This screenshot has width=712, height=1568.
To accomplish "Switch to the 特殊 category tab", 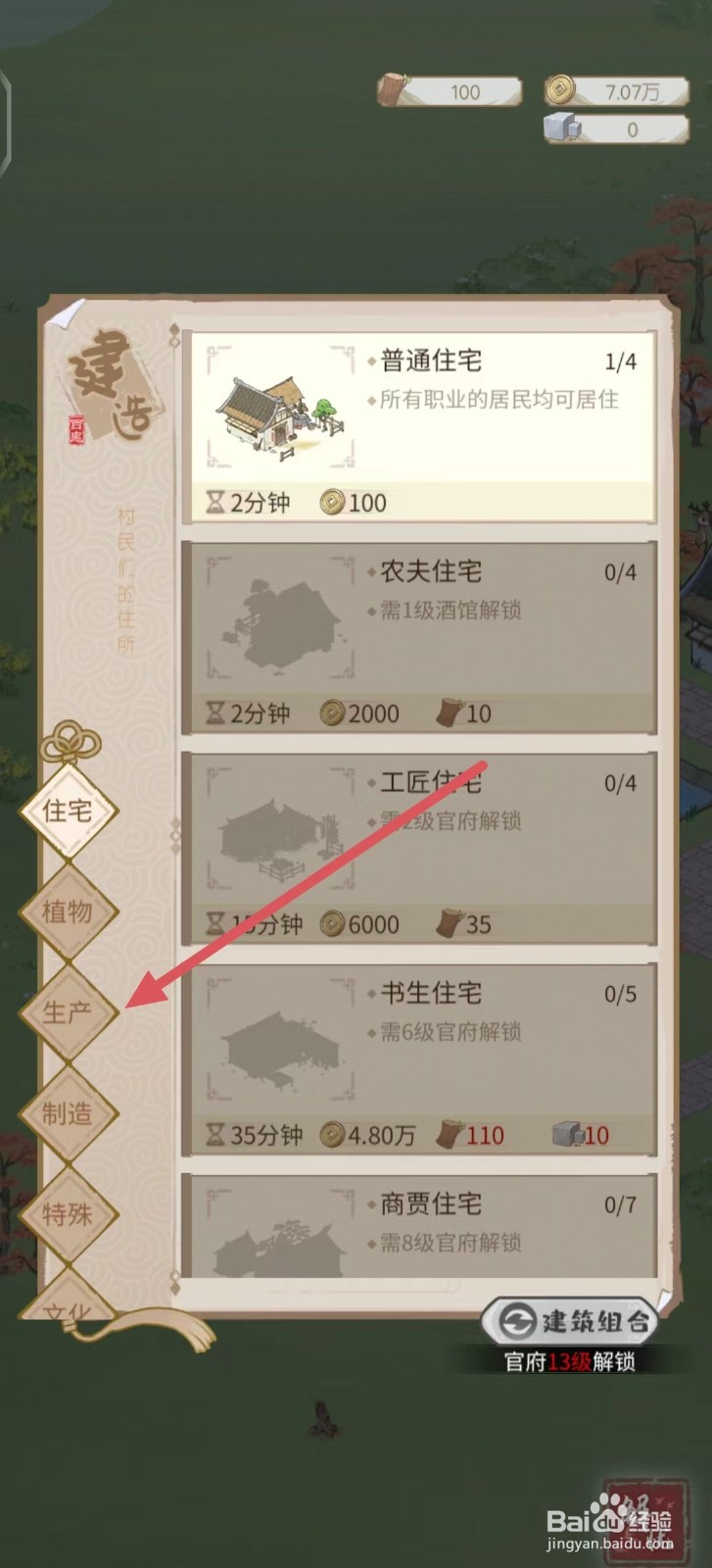I will 68,1215.
